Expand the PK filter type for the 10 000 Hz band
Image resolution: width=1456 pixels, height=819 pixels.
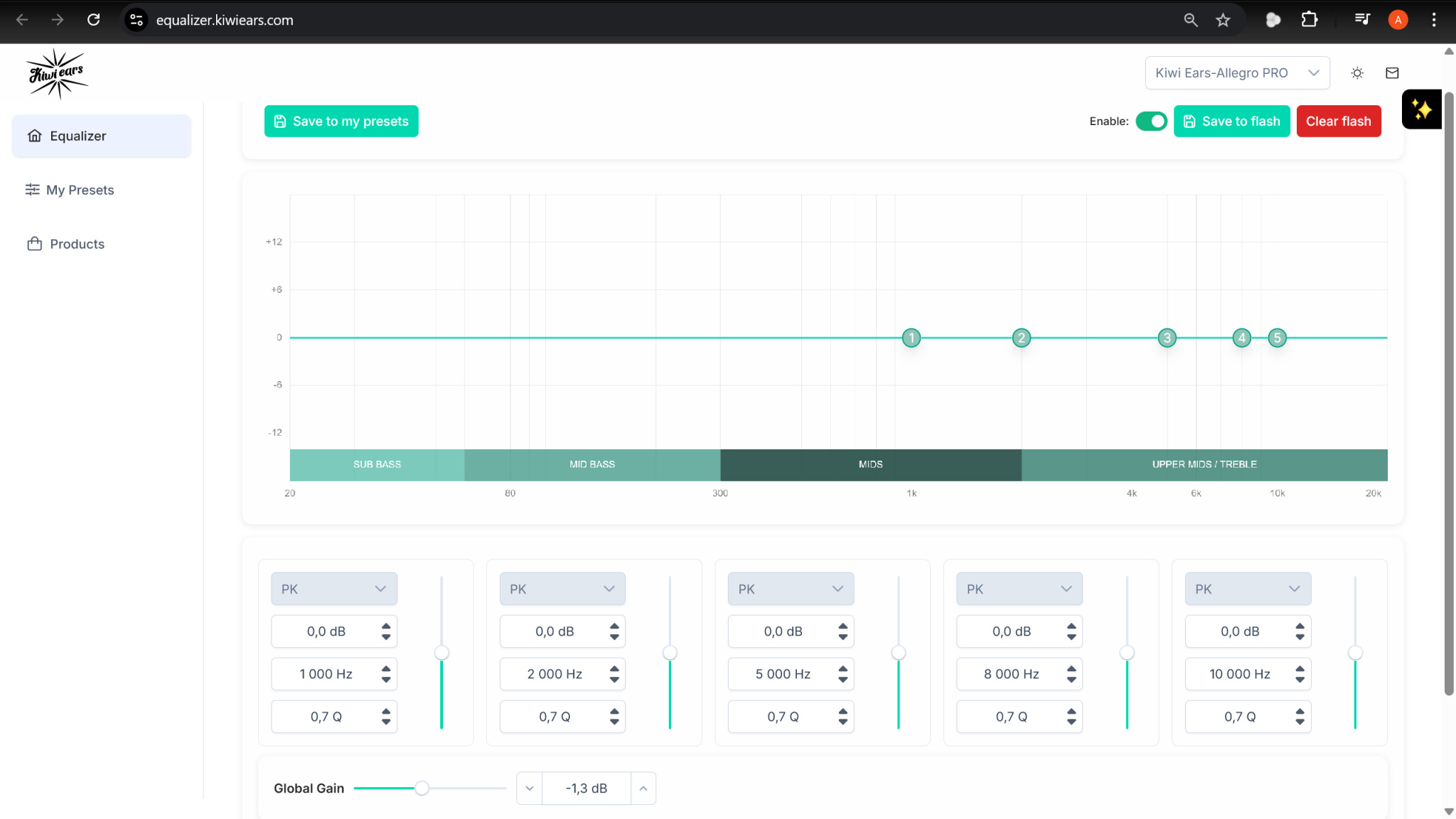[x=1247, y=589]
